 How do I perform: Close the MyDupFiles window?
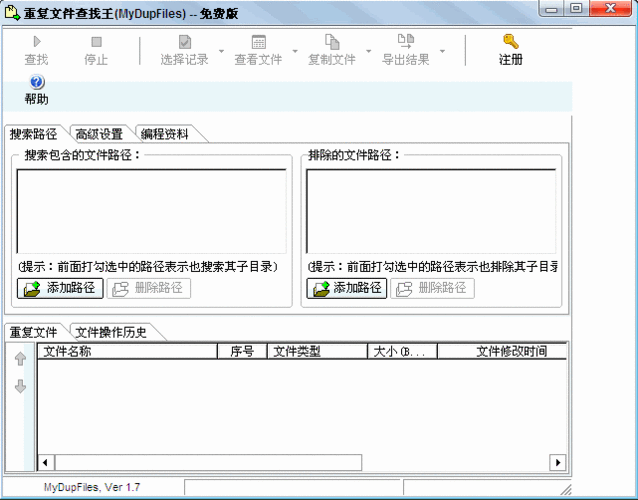610,8
